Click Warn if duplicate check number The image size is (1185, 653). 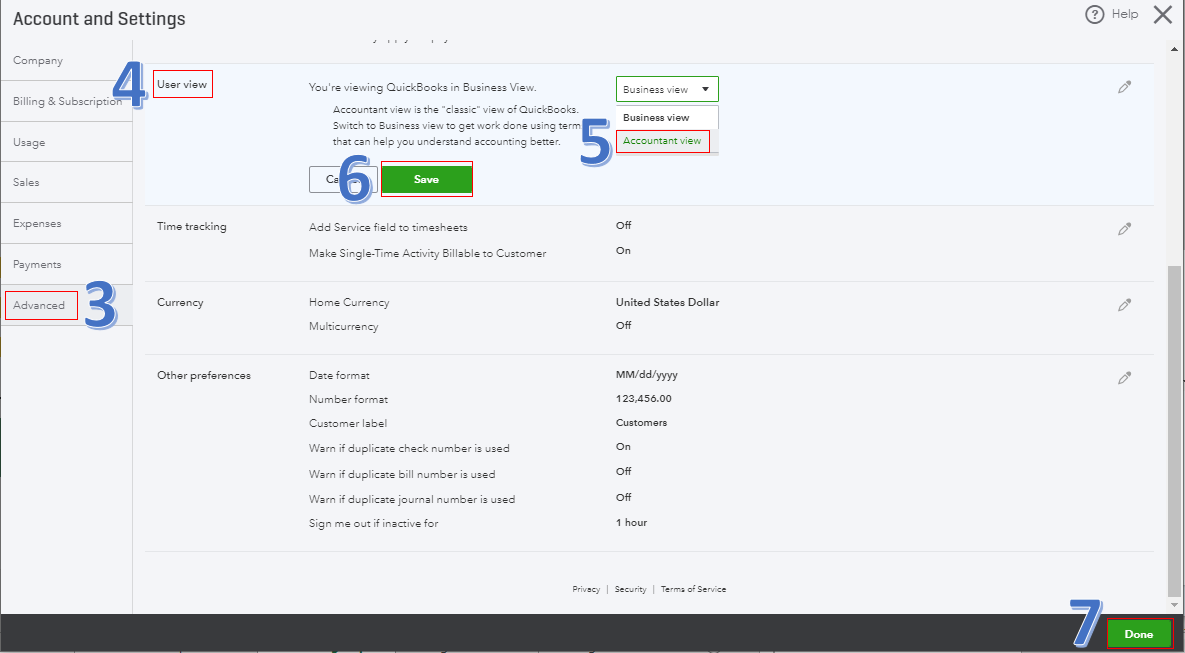coord(409,448)
